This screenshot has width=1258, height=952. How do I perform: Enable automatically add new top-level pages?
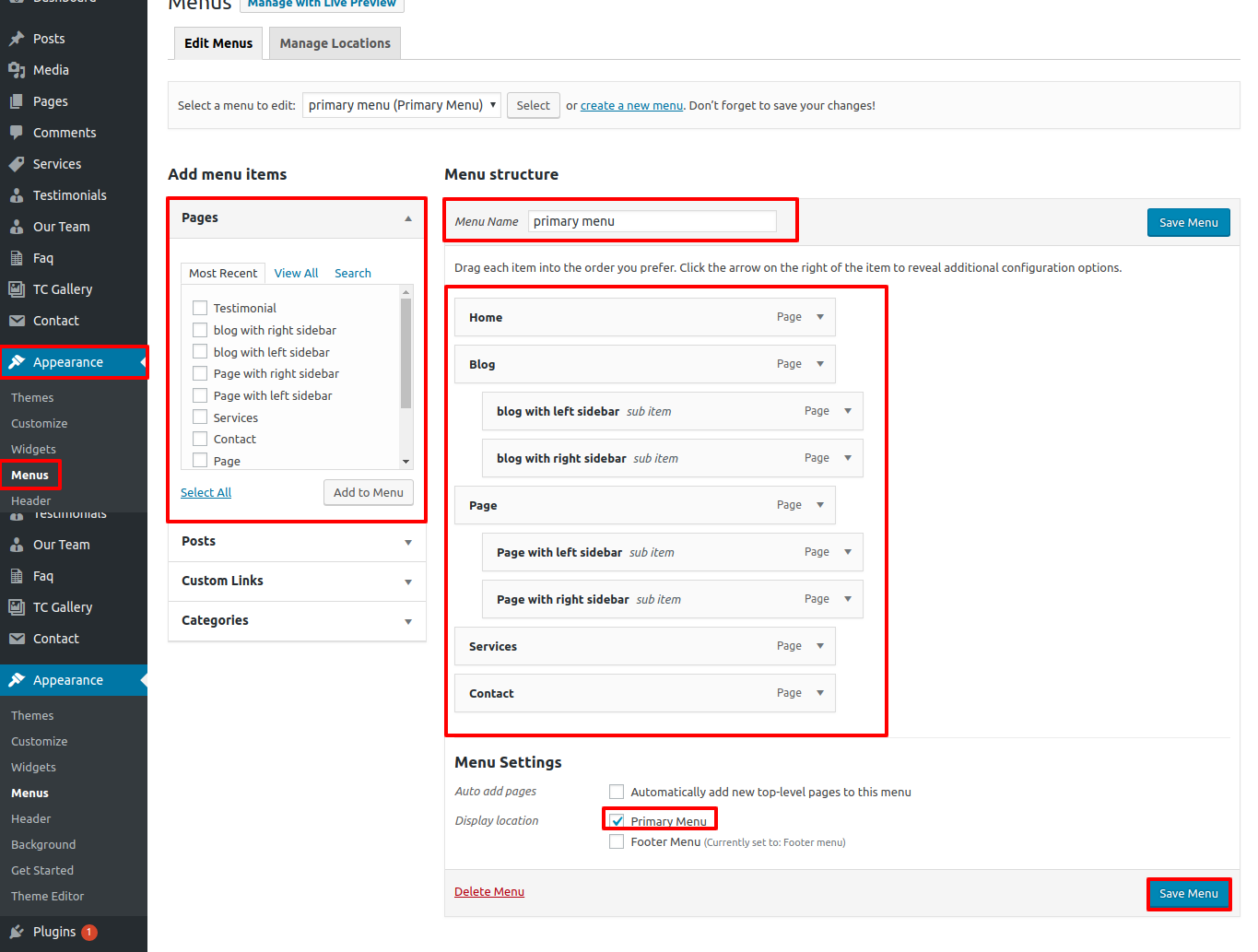[617, 792]
